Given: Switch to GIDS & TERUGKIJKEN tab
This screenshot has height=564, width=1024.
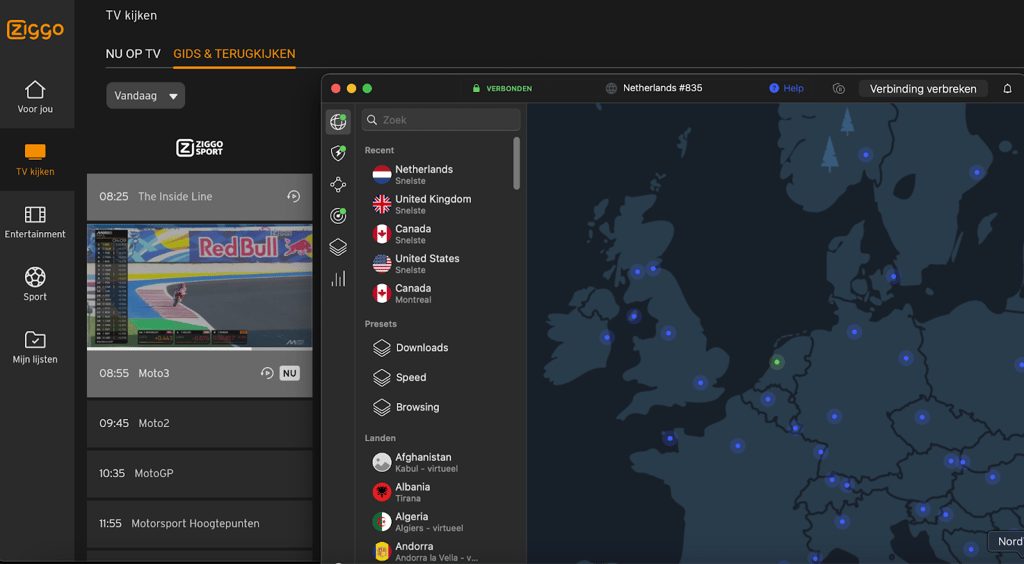Looking at the screenshot, I should [234, 54].
